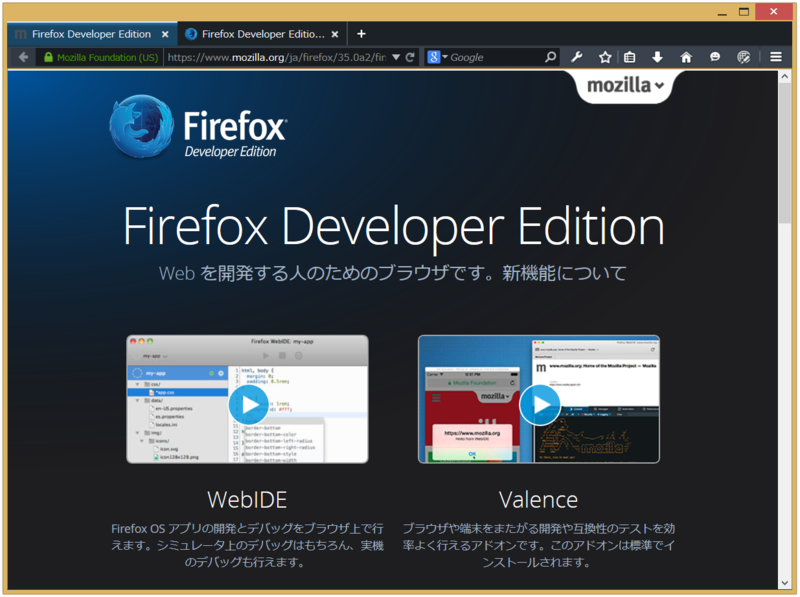The height and width of the screenshot is (597, 800).
Task: Switch to the second Firefox Developer Edition tab
Action: (262, 33)
